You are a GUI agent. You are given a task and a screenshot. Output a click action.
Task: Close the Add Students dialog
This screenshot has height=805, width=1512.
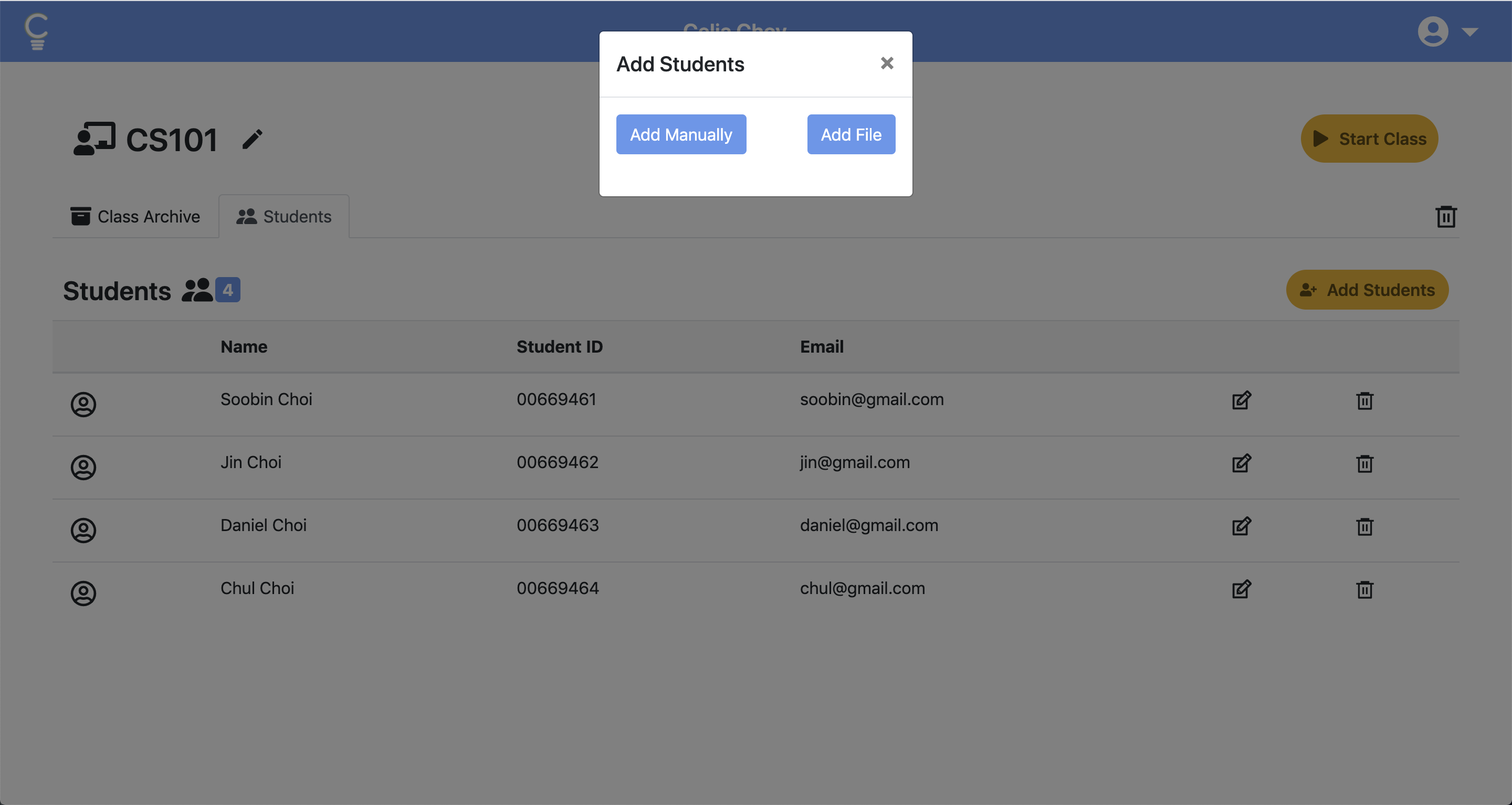[x=887, y=63]
